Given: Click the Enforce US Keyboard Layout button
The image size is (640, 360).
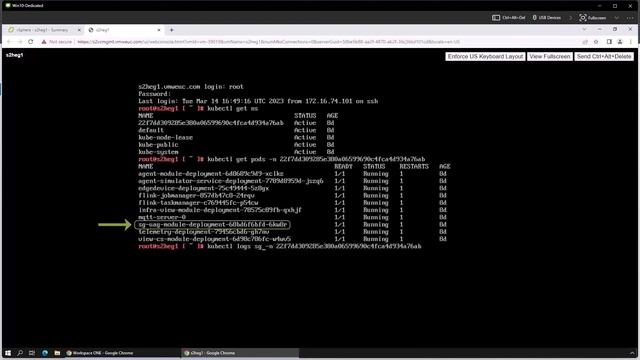Looking at the screenshot, I should pos(485,57).
